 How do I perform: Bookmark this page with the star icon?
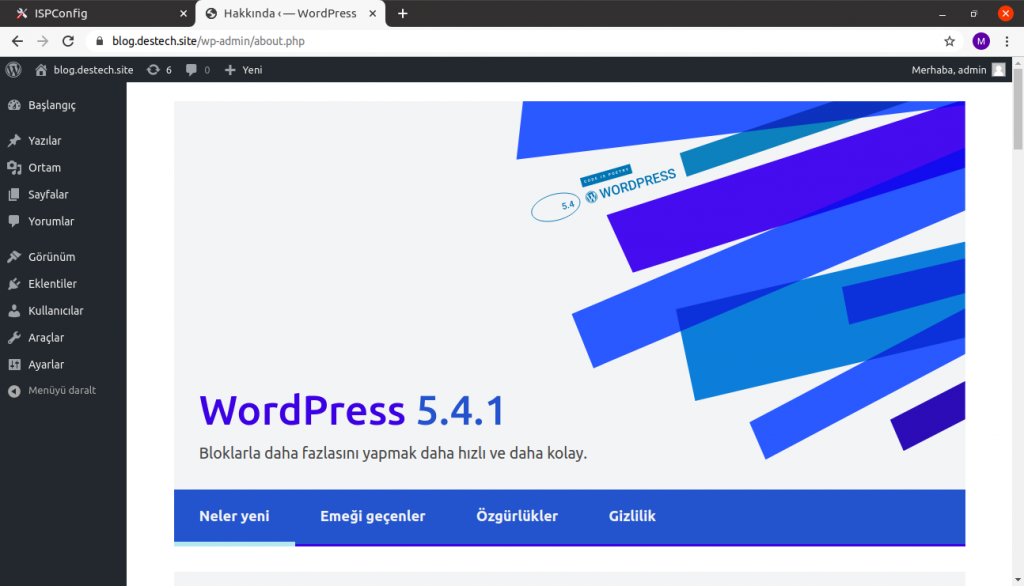pos(950,41)
